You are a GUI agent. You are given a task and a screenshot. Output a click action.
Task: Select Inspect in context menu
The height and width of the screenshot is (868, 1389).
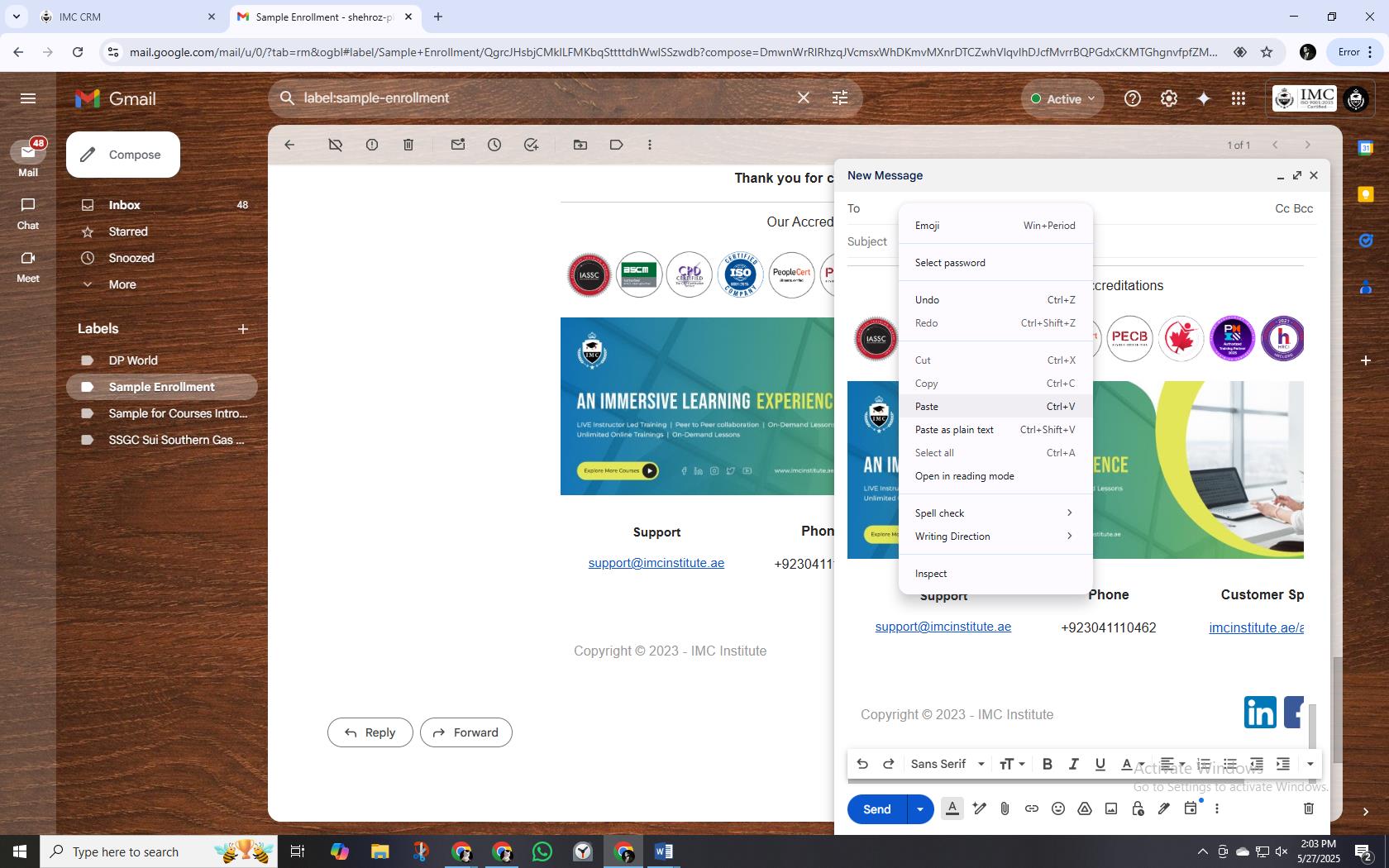pos(995,574)
